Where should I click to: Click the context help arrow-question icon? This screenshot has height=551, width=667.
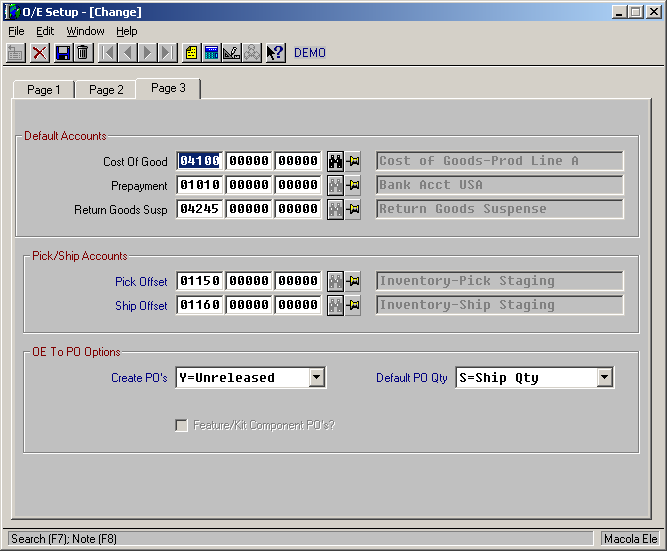(x=275, y=53)
